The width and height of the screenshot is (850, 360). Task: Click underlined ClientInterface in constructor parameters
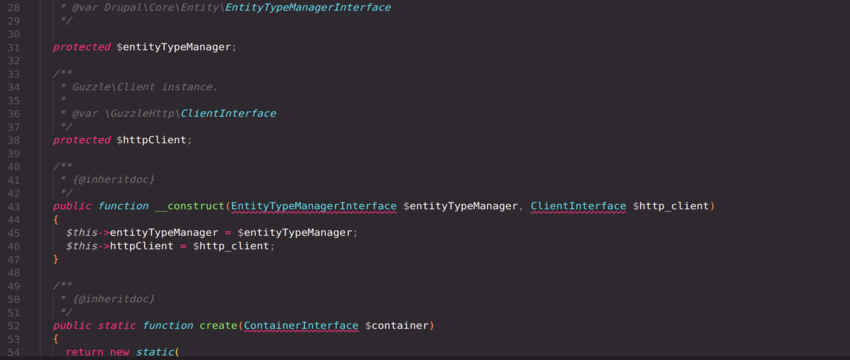pyautogui.click(x=578, y=207)
